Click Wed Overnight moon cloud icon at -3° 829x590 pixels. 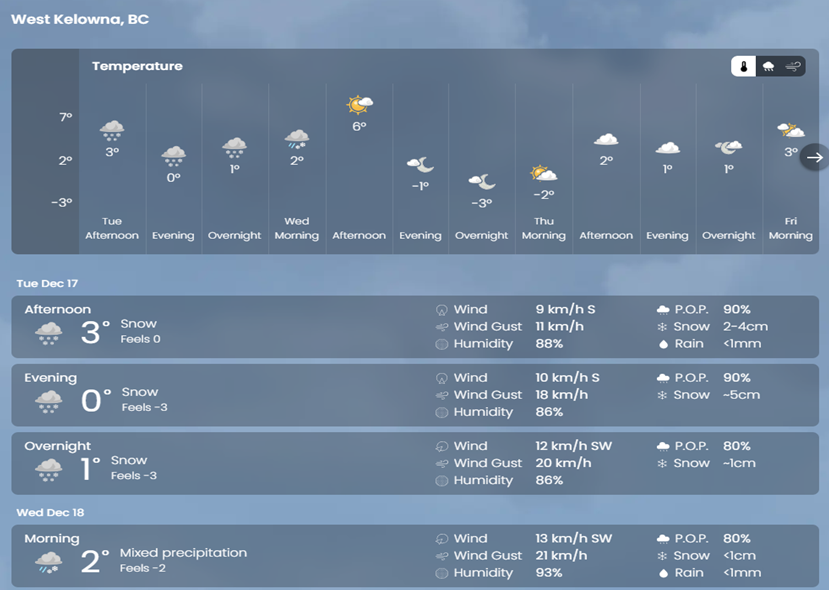[482, 181]
